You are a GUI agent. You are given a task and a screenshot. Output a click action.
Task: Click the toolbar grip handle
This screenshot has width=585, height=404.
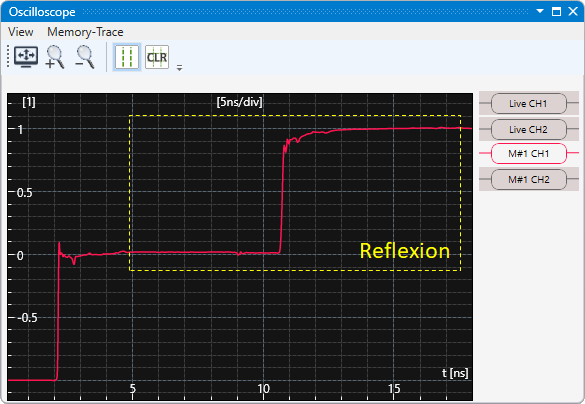click(x=8, y=57)
